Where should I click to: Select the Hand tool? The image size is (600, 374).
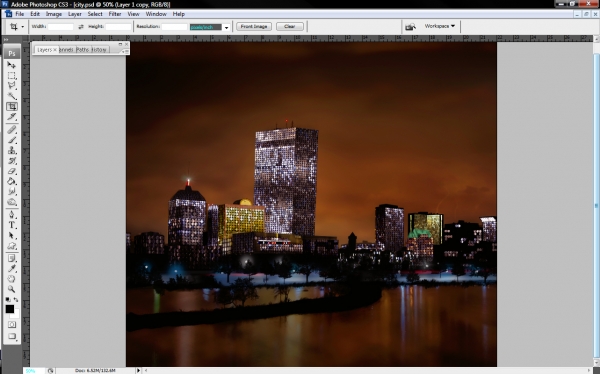pos(12,279)
